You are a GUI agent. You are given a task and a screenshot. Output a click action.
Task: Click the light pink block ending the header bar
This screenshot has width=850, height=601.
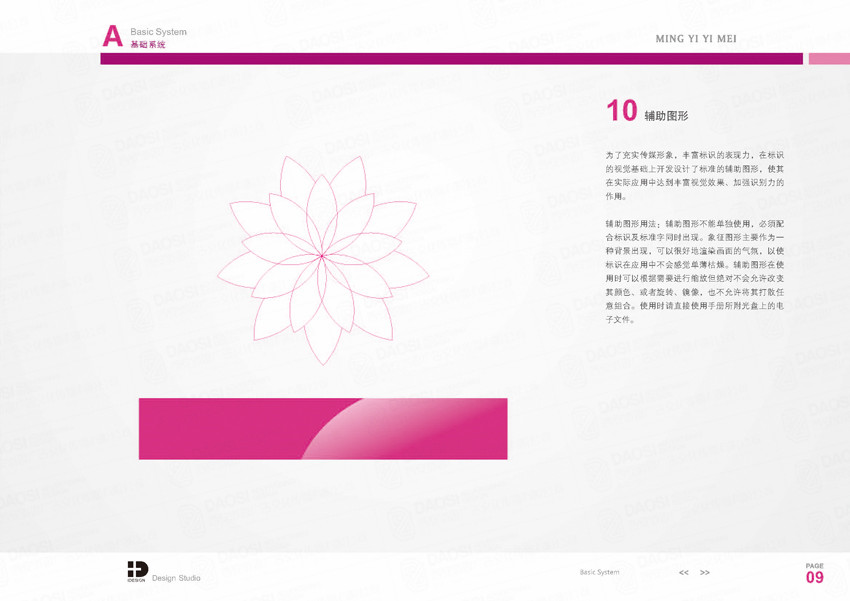click(828, 59)
